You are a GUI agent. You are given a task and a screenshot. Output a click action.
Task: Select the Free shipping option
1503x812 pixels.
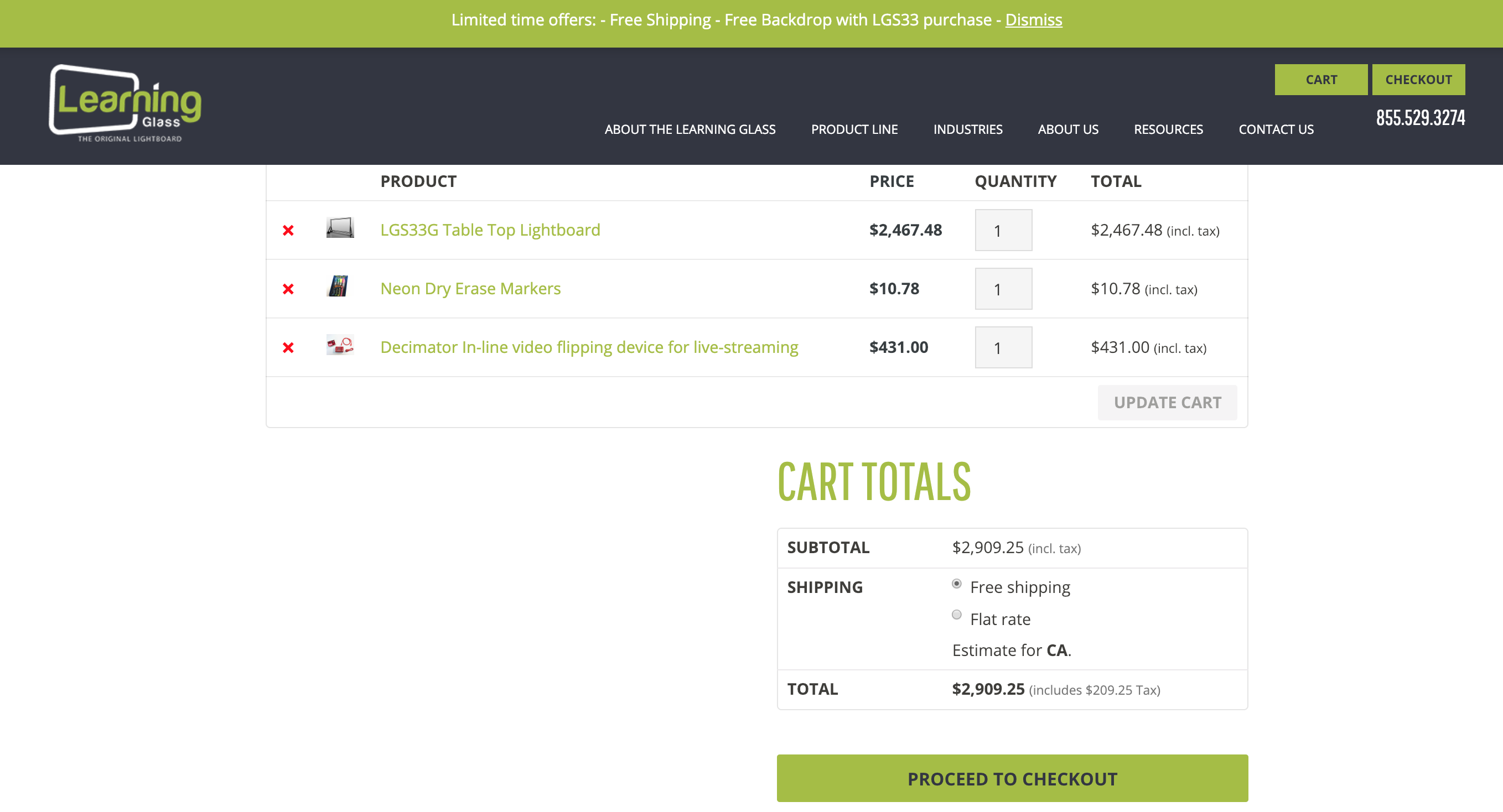pos(956,584)
